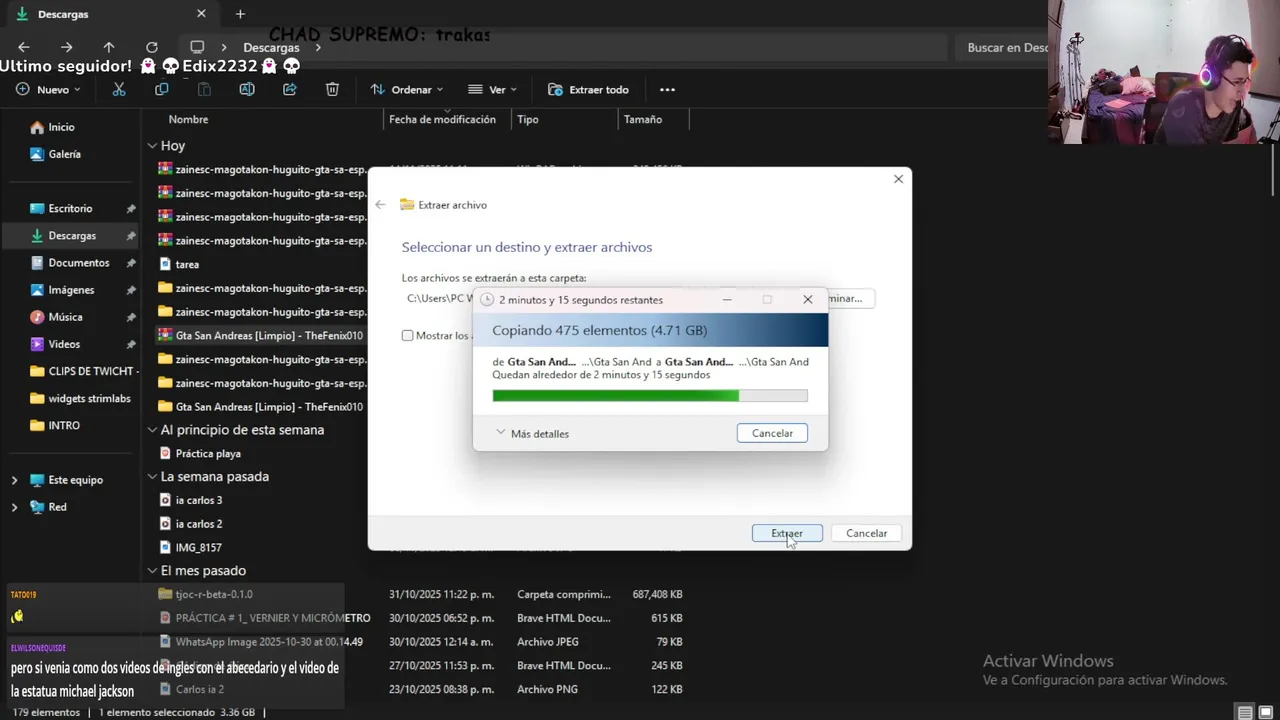This screenshot has width=1280, height=720.
Task: Select Videos in the sidebar
Action: pyautogui.click(x=55, y=343)
